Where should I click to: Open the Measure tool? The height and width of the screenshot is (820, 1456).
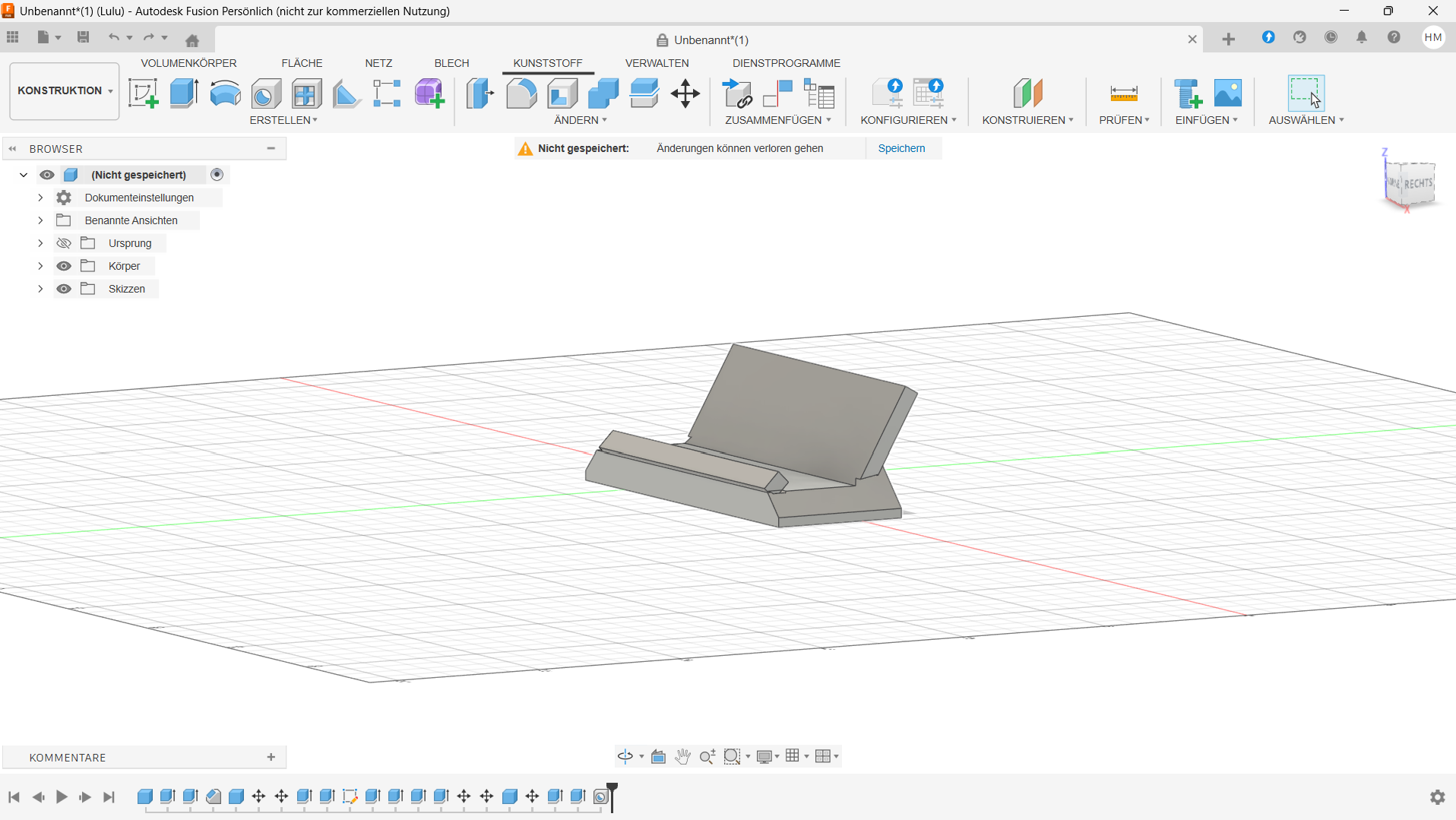(1123, 93)
